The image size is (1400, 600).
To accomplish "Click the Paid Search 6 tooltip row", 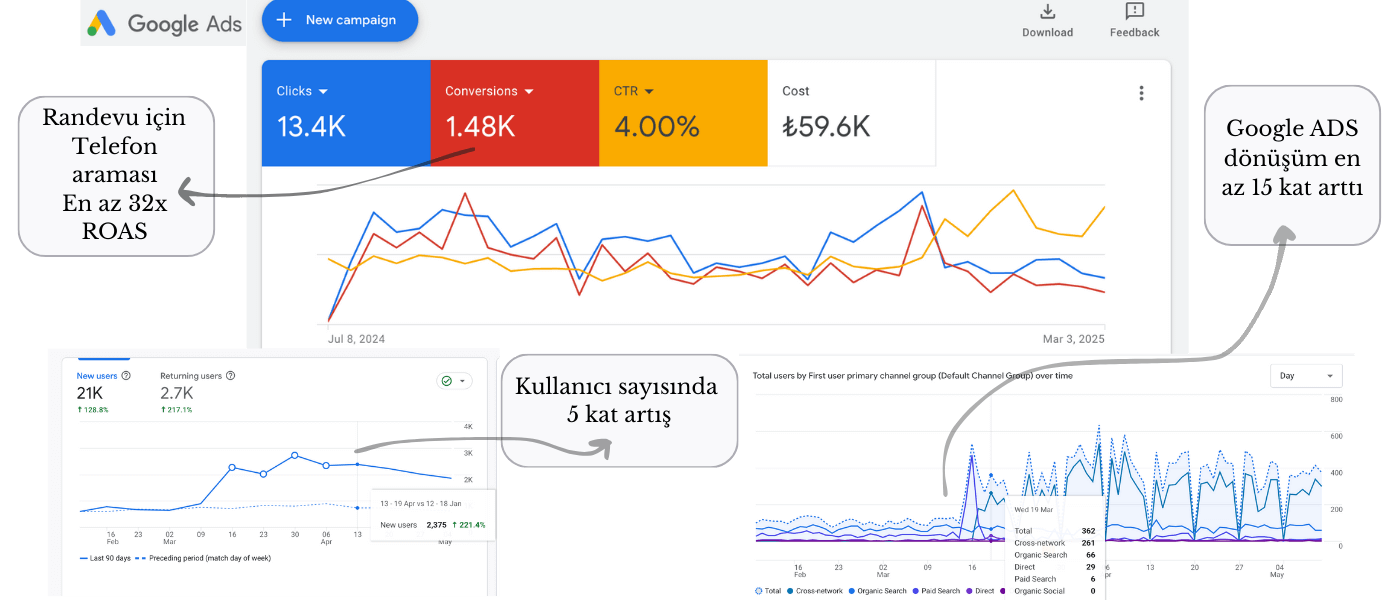I will pyautogui.click(x=1054, y=579).
